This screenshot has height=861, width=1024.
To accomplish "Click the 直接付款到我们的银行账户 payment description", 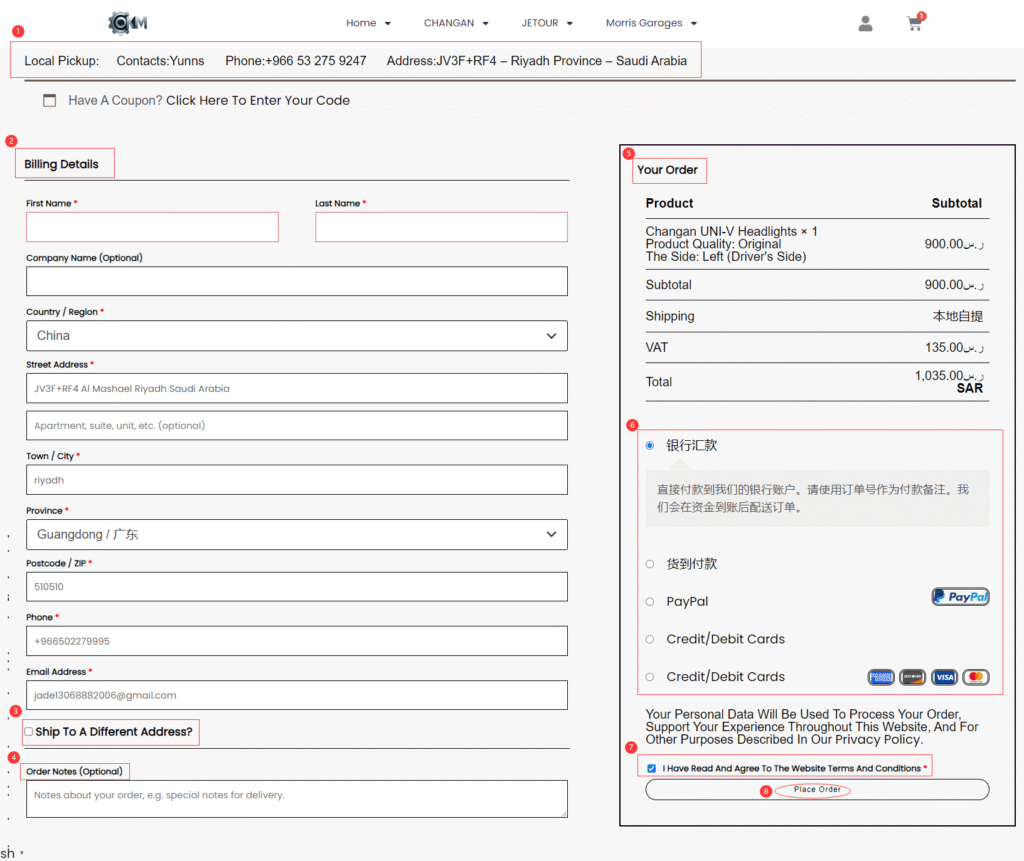I will [x=812, y=498].
